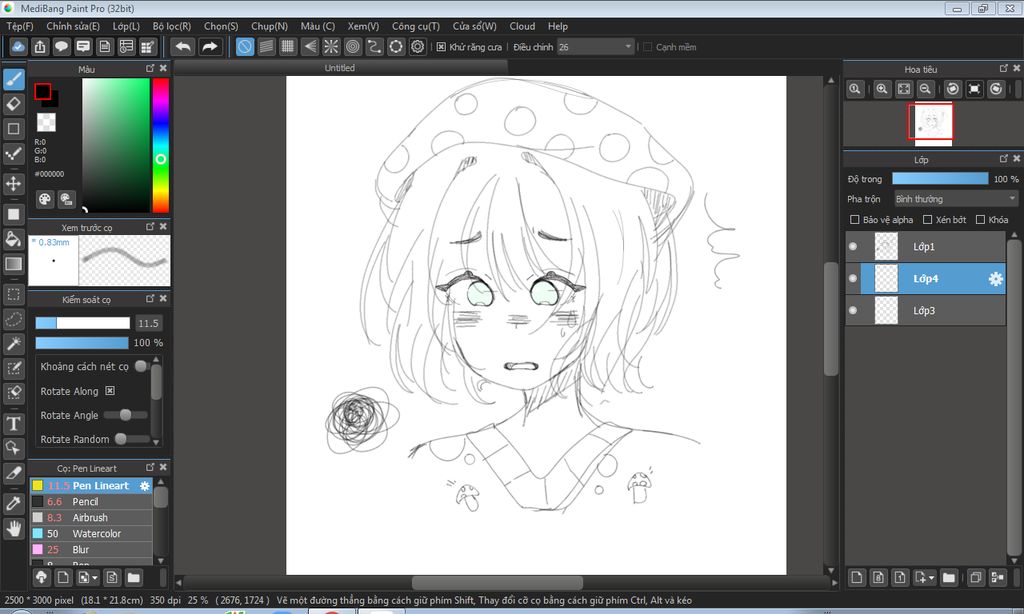Click the export/share icon in toolbar

(40, 47)
